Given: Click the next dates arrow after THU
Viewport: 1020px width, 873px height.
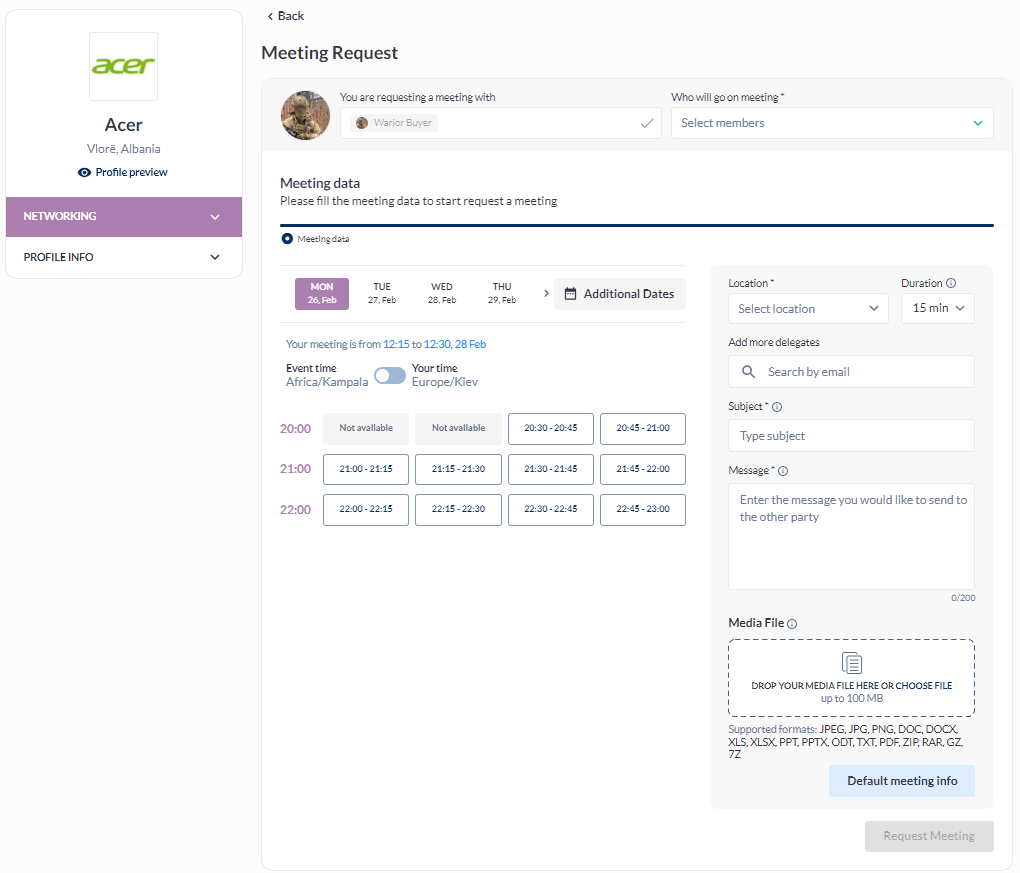Looking at the screenshot, I should pyautogui.click(x=546, y=294).
